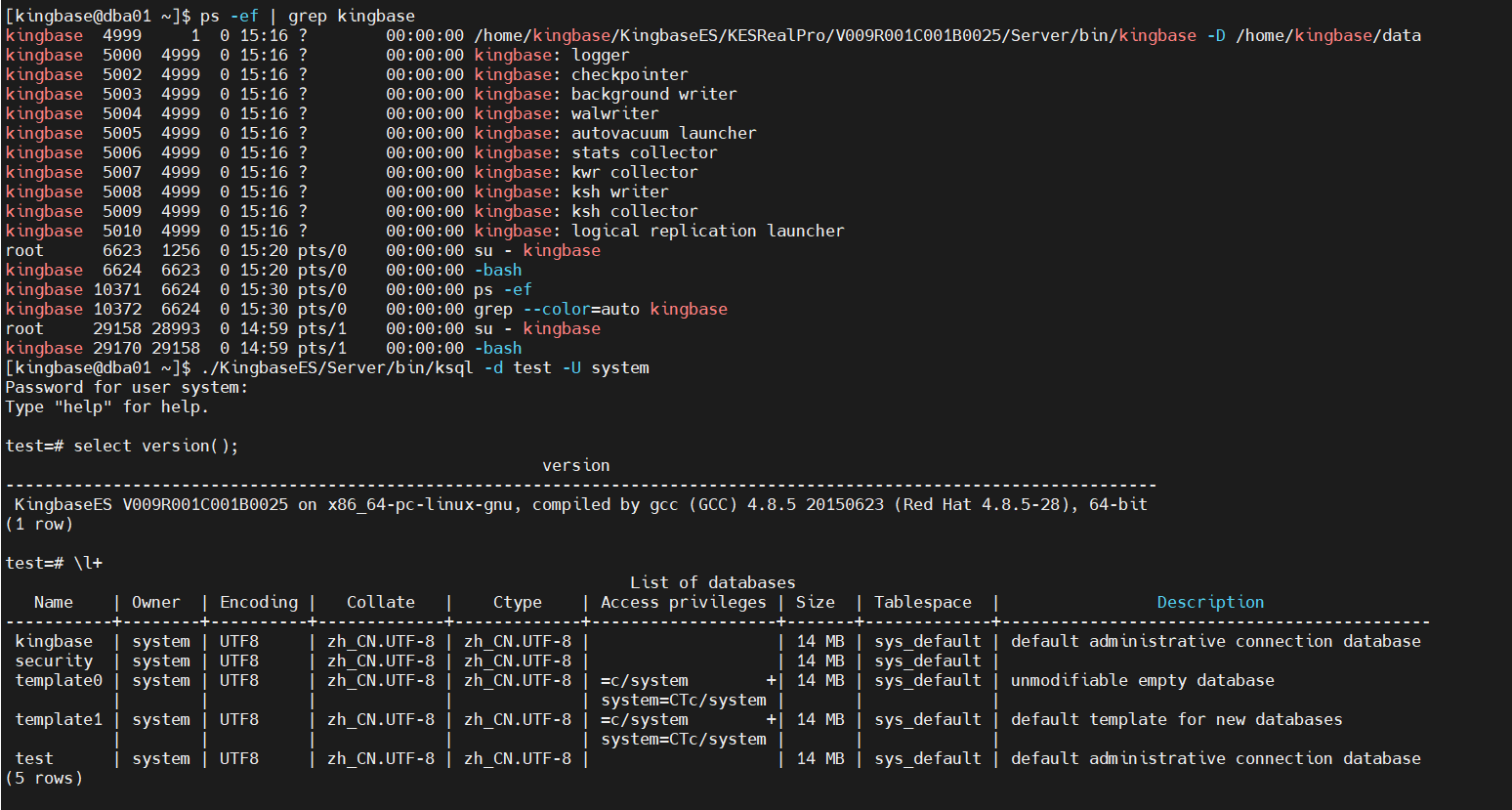The width and height of the screenshot is (1512, 810).
Task: Click 'ksh collector' process entry
Action: tap(635, 211)
